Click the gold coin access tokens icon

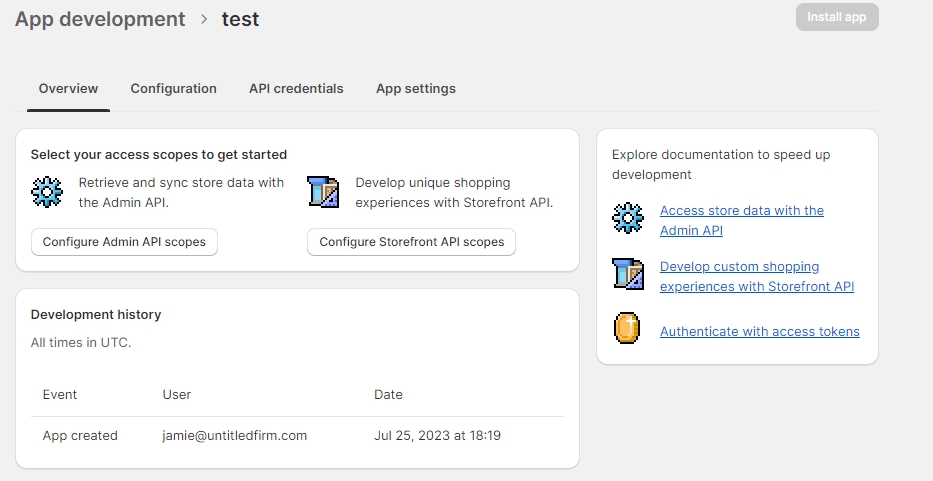tap(627, 329)
